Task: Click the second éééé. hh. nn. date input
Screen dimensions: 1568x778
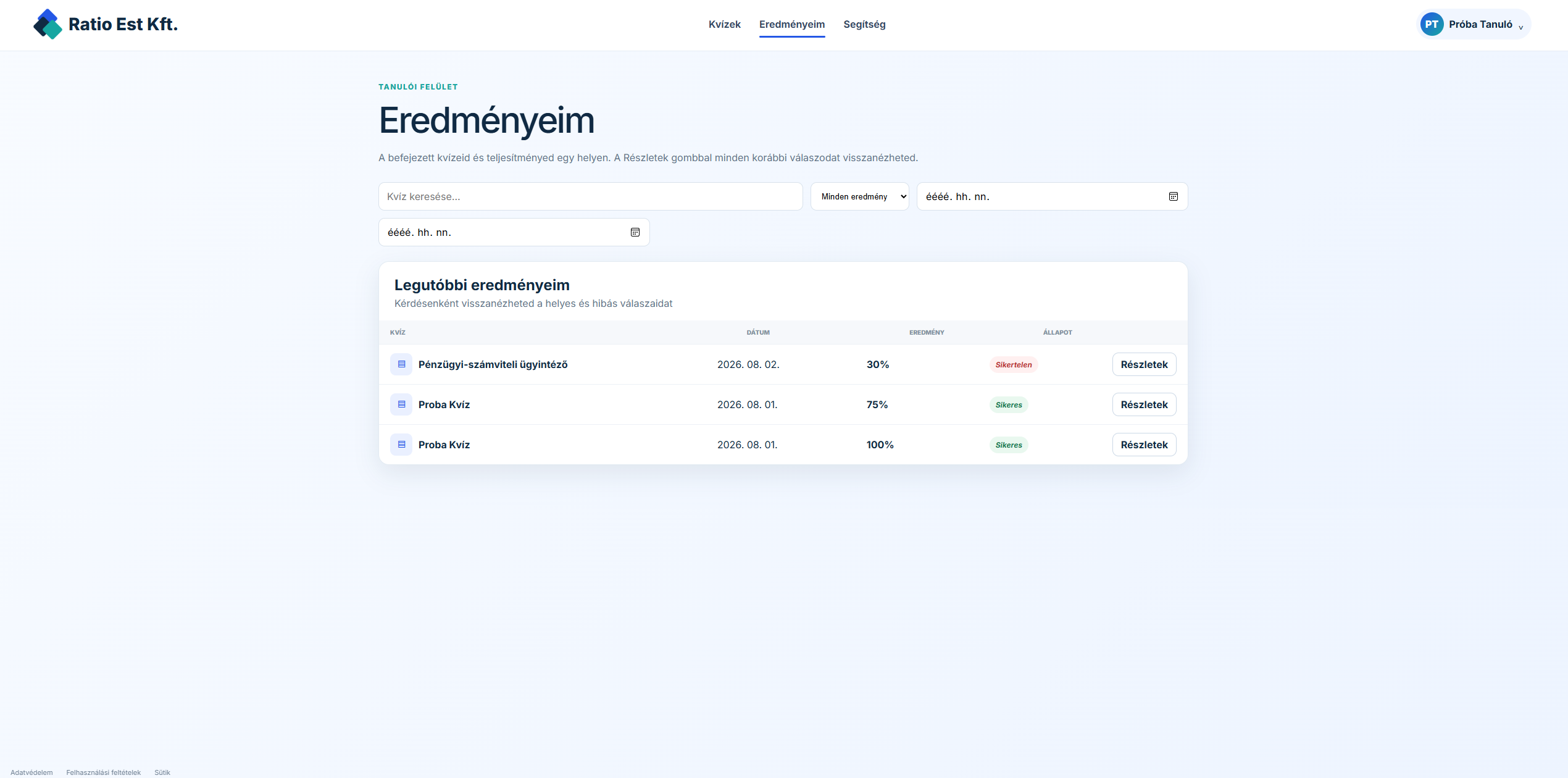Action: pyautogui.click(x=514, y=232)
